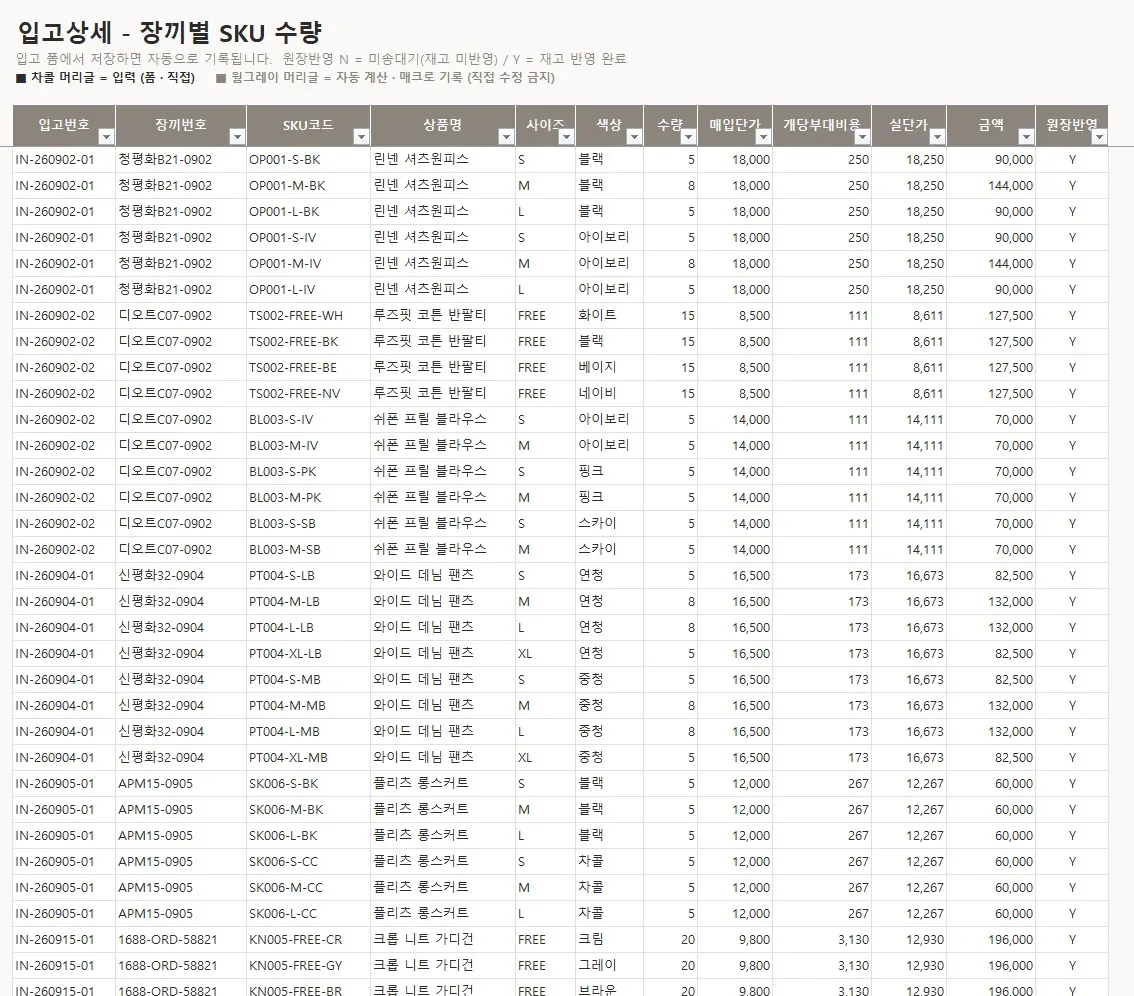Select SKU cell OP001-M-IV

(x=308, y=264)
